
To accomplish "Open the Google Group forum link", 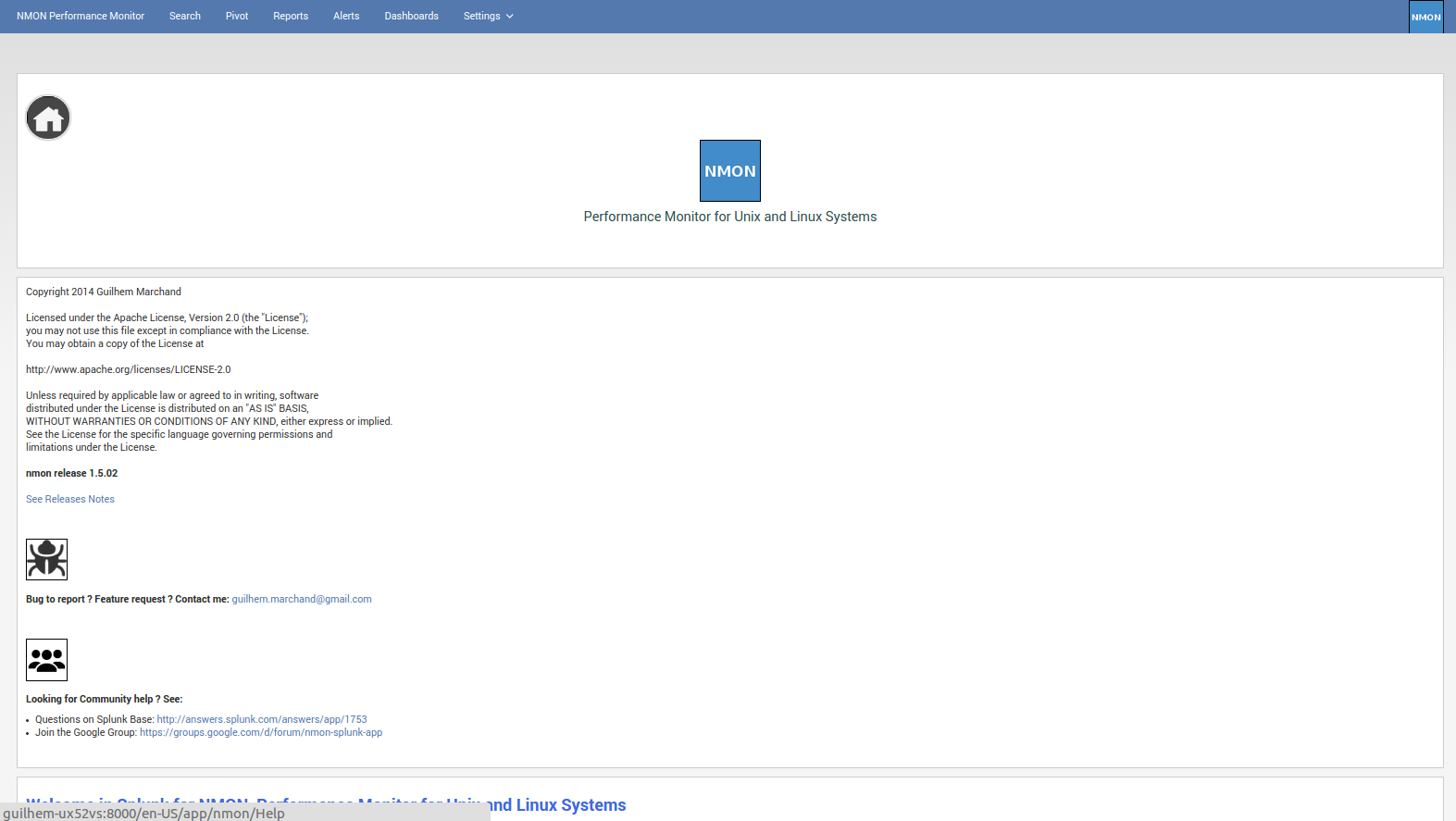I will pos(261,732).
